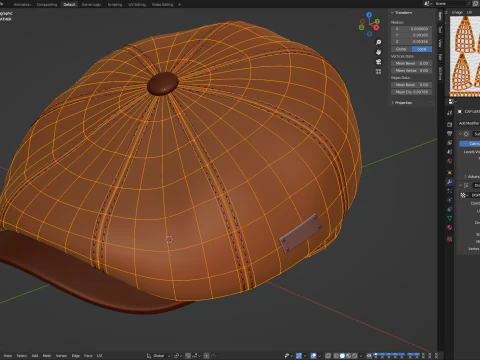
Task: Open the Object properties tab icon
Action: click(x=450, y=173)
